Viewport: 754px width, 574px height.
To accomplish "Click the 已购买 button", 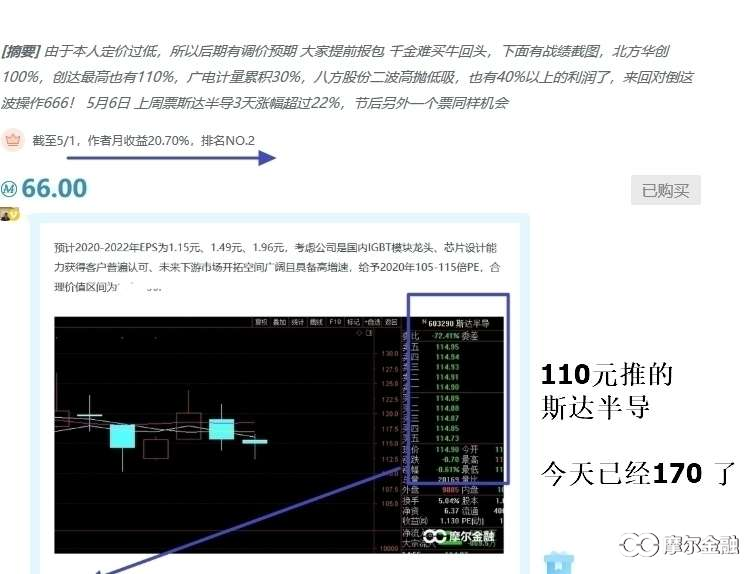I will (665, 190).
